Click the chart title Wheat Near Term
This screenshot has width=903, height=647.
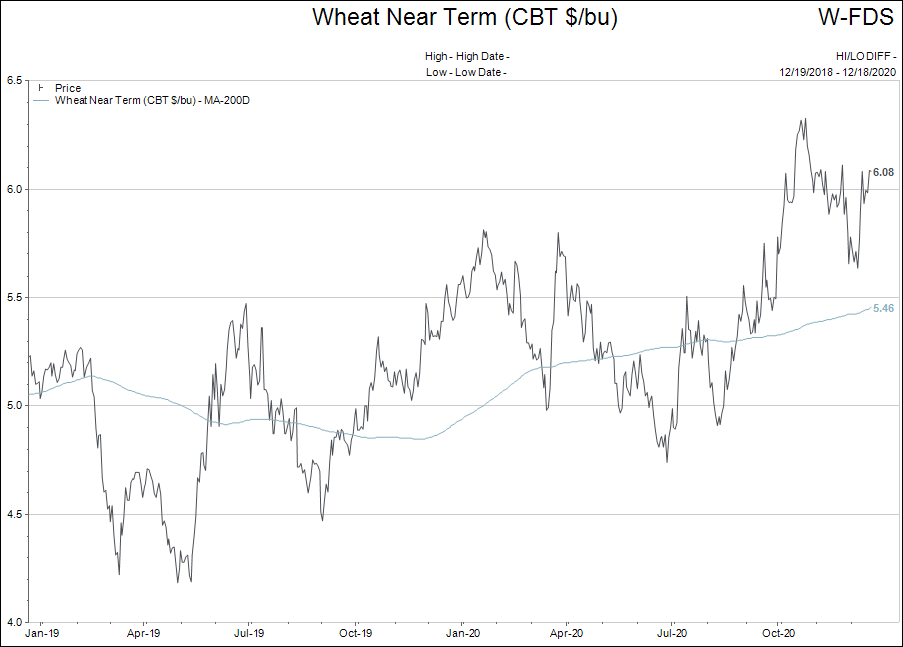[464, 17]
